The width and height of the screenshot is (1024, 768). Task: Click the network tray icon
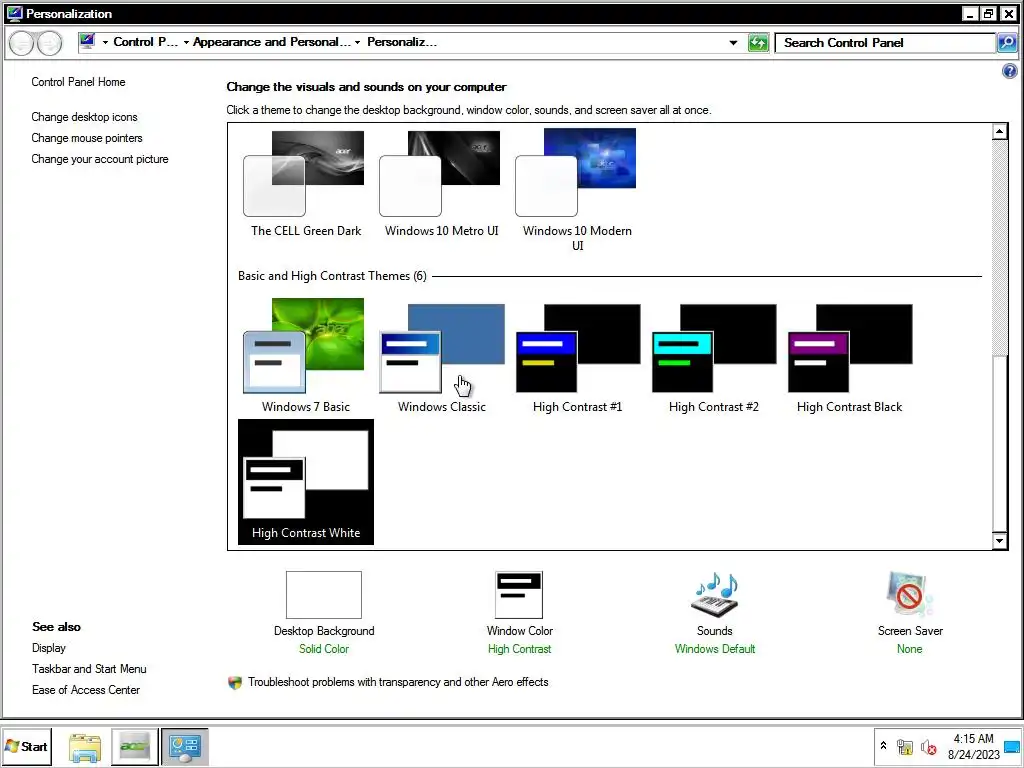905,746
